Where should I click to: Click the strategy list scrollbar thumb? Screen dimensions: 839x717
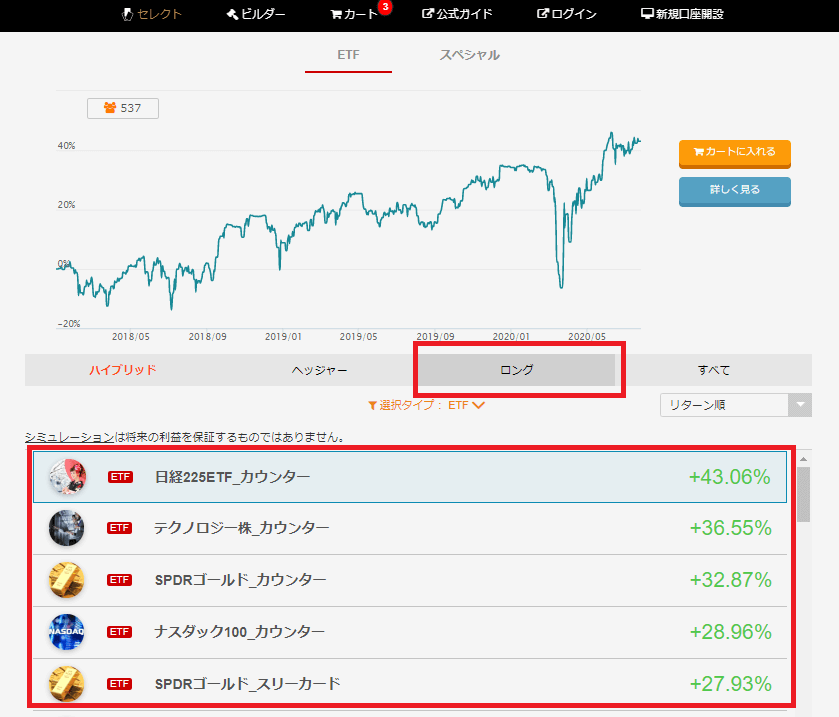pos(803,490)
